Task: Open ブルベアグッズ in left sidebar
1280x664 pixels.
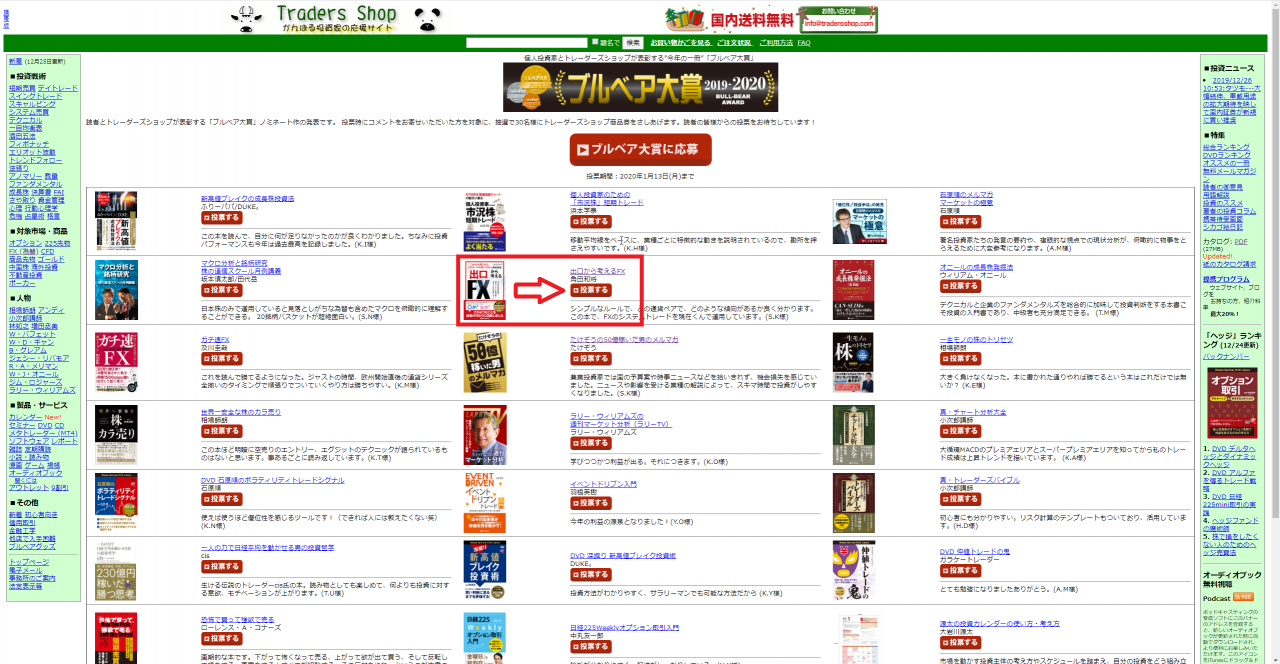Action: coord(32,546)
